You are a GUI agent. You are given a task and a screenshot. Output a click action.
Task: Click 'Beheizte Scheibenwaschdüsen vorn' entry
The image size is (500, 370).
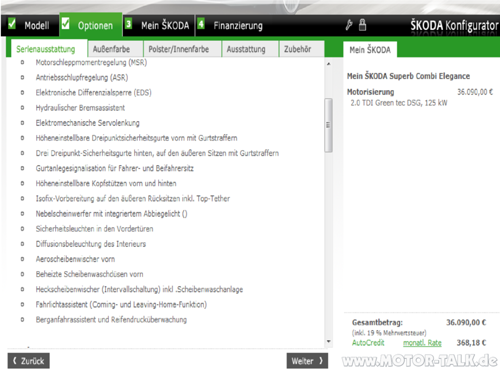pos(89,274)
